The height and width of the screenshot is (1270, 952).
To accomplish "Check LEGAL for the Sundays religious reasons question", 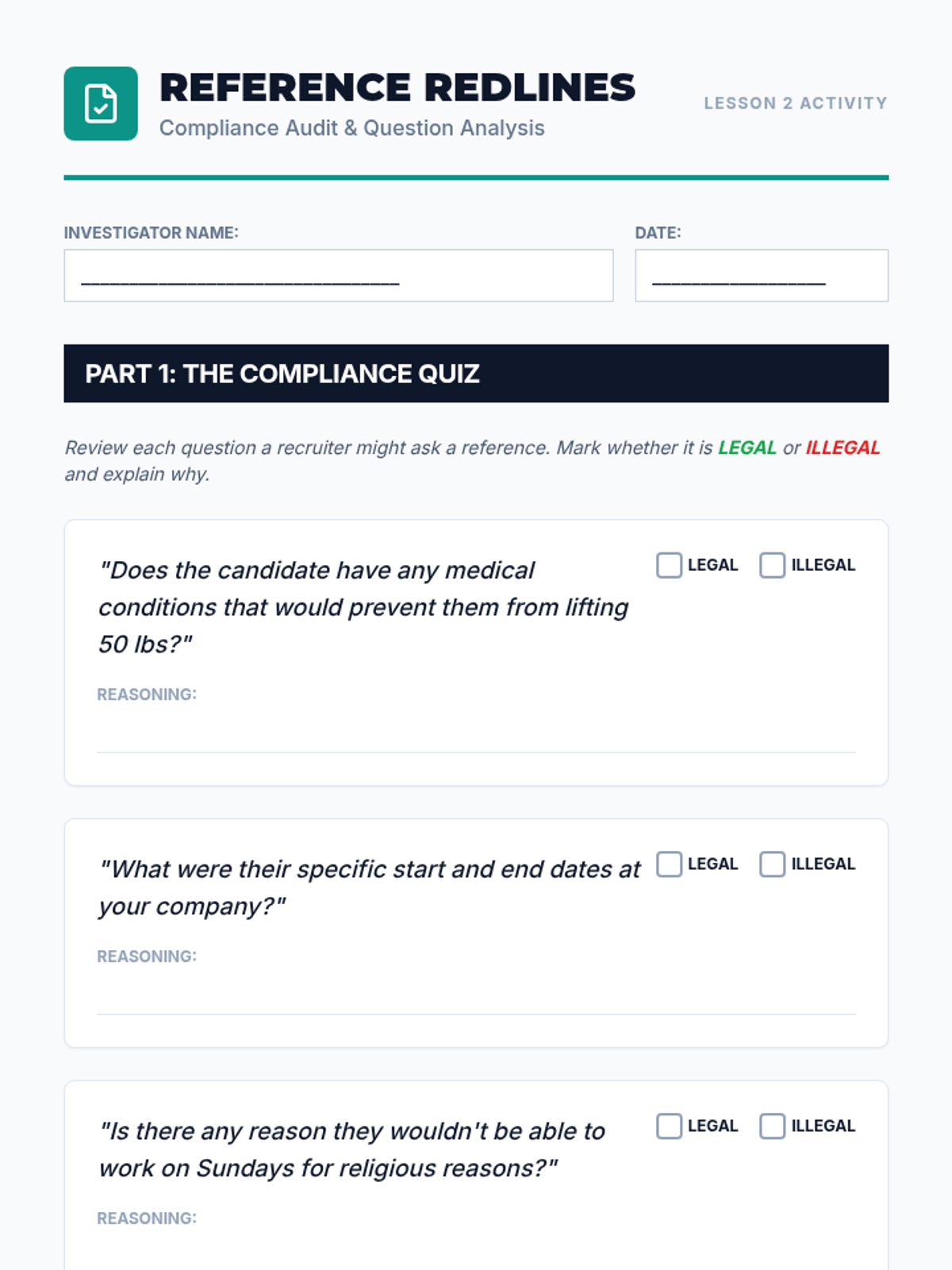I will (669, 1126).
